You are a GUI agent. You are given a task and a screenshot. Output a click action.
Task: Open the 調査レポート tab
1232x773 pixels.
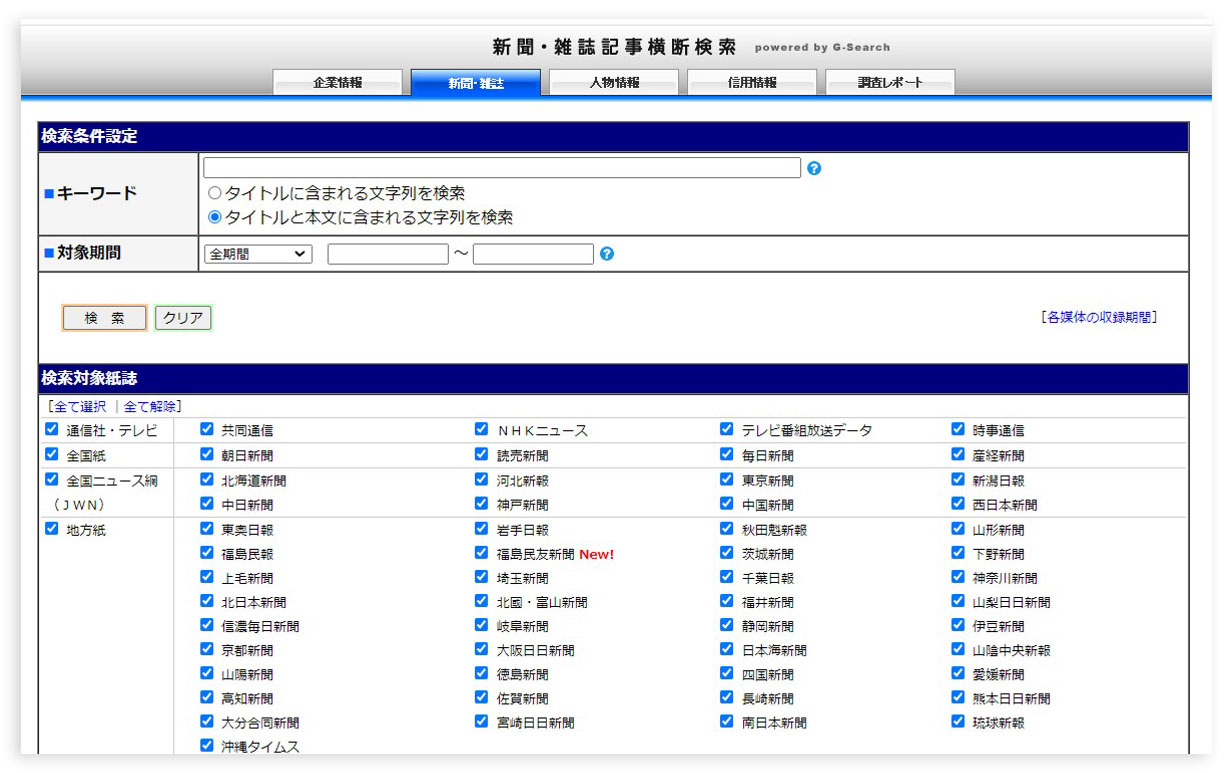[890, 83]
